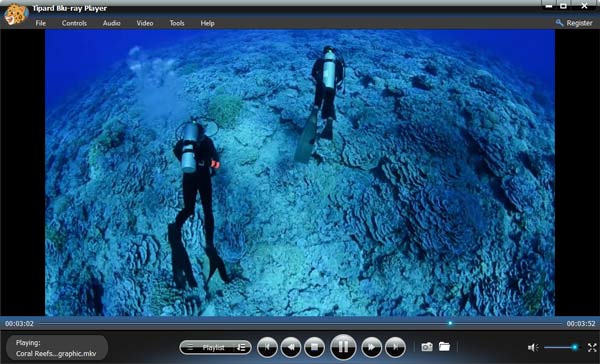Show the Playlist
Screen dimensions: 600x364
click(213, 348)
